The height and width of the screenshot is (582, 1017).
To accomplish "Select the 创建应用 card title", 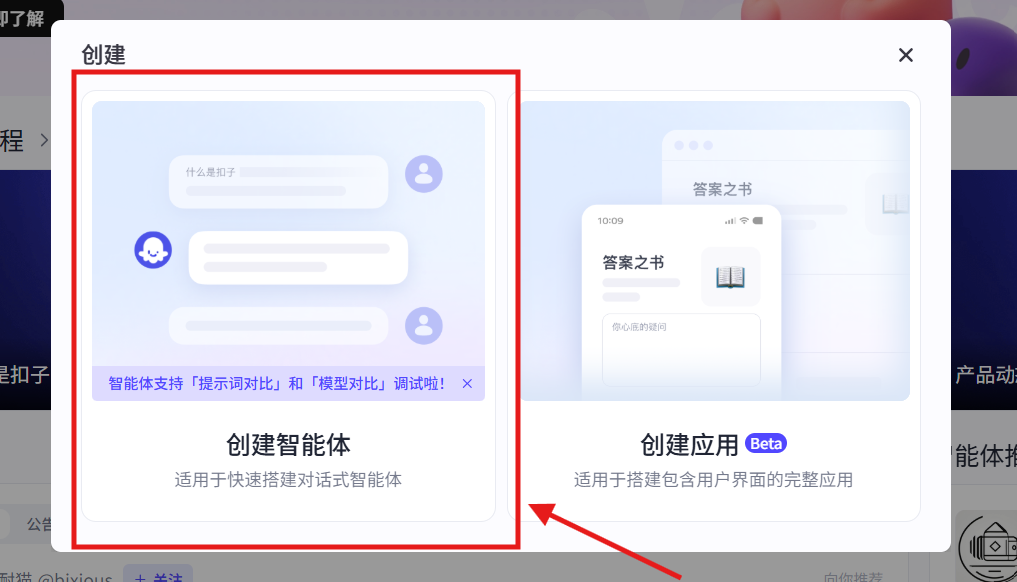I will coord(689,445).
